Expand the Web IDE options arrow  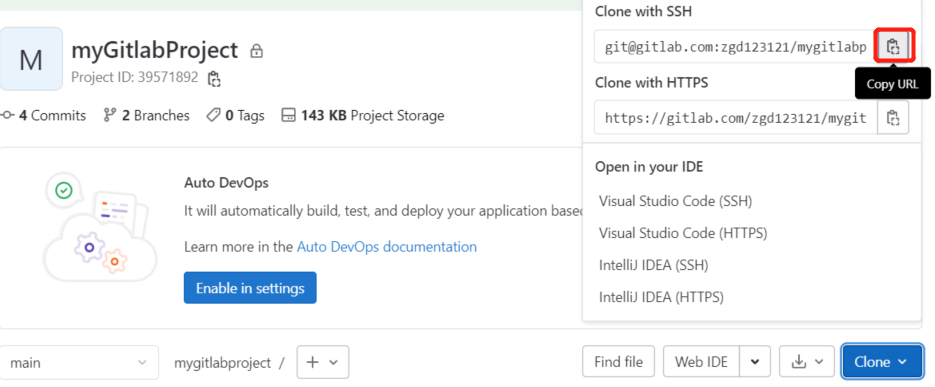pos(755,362)
